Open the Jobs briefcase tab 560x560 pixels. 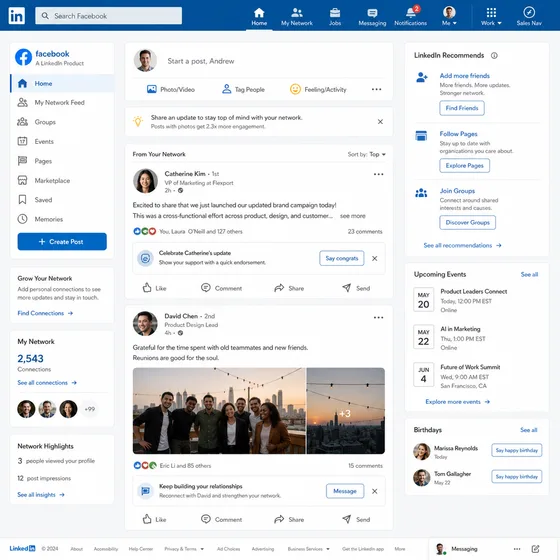point(335,16)
